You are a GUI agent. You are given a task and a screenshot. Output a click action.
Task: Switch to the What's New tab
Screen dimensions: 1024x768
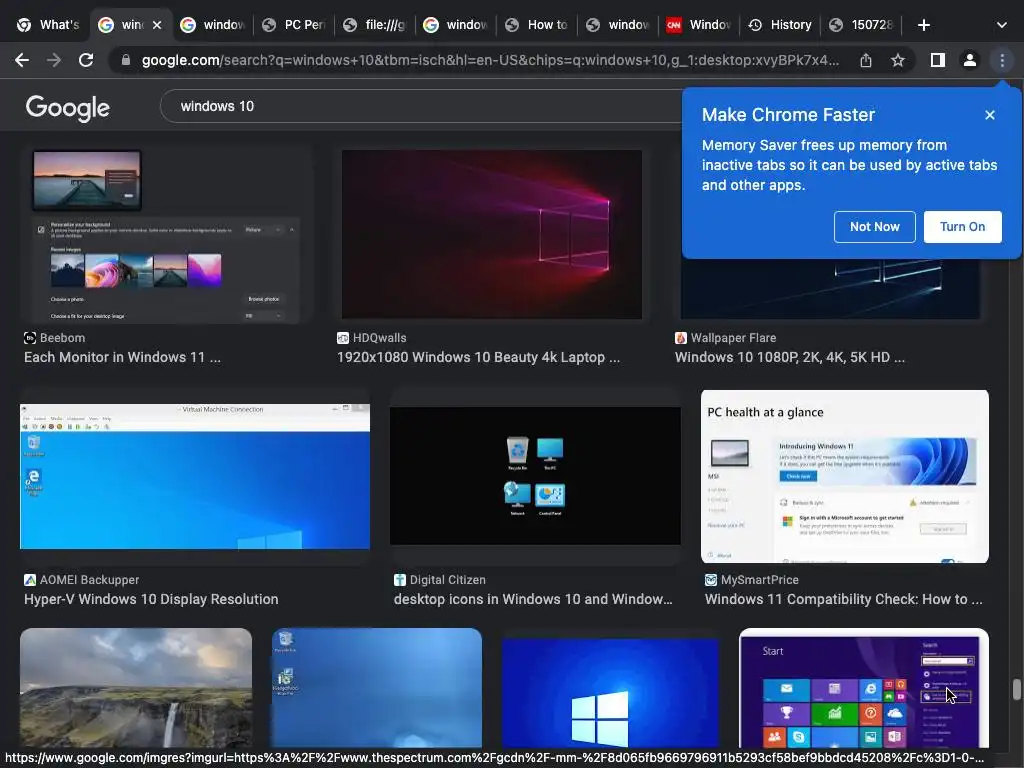coord(48,25)
